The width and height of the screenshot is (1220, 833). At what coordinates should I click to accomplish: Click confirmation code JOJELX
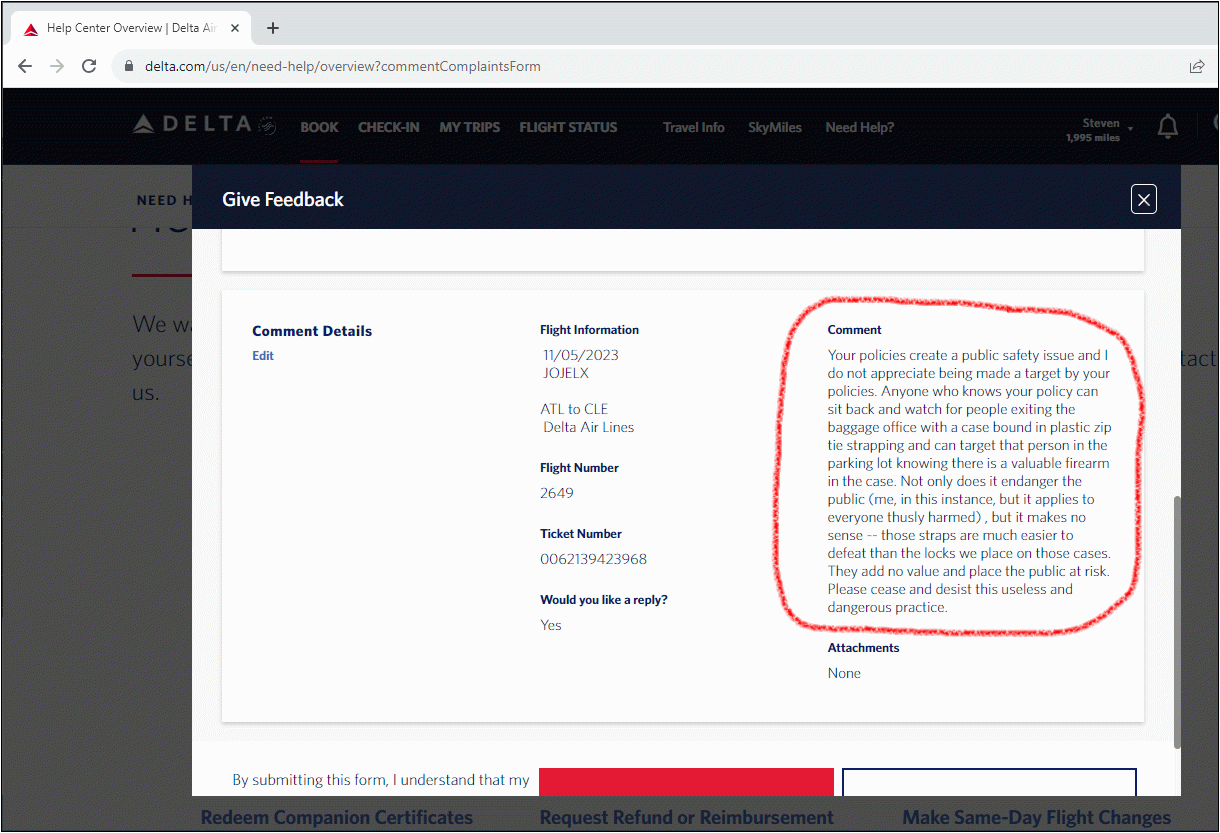(566, 373)
